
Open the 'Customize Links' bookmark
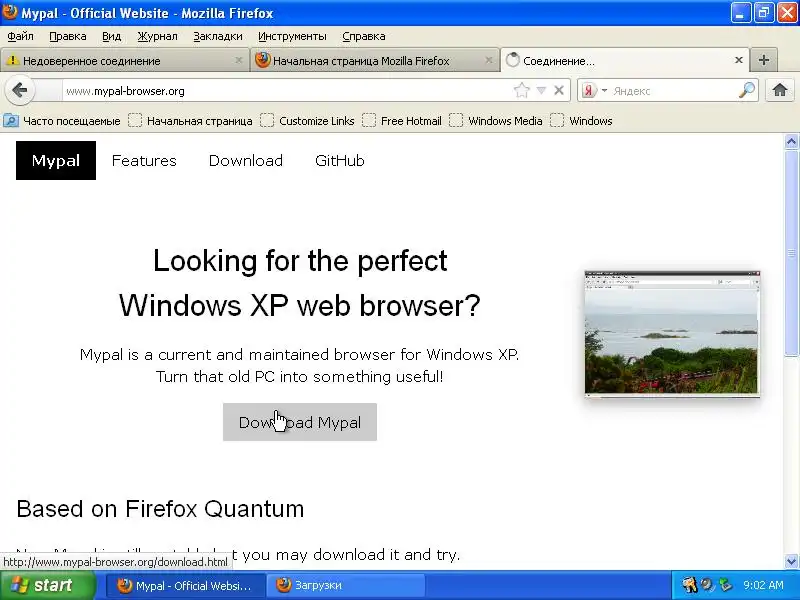(x=307, y=121)
